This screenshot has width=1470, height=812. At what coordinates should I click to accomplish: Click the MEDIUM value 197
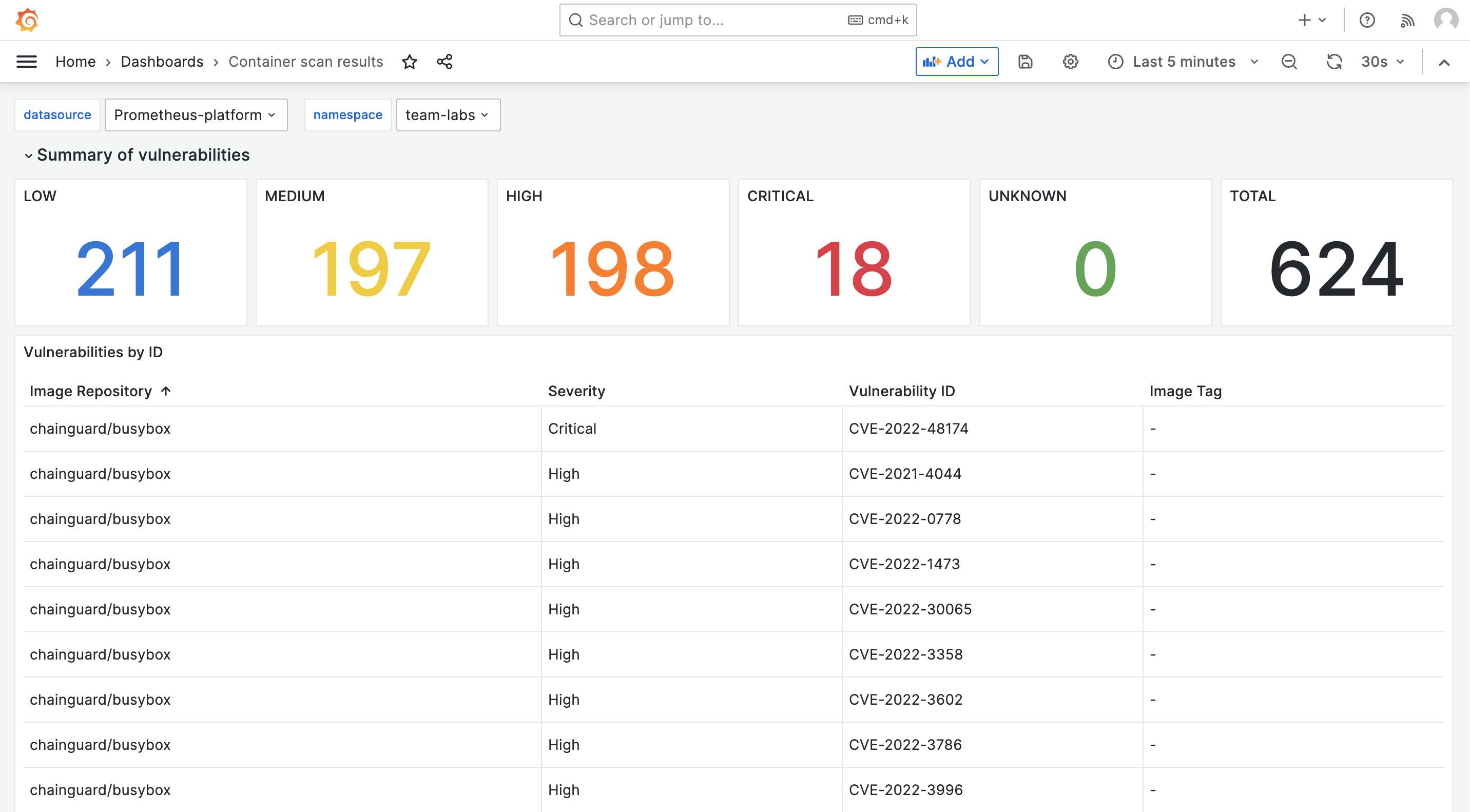pos(372,269)
